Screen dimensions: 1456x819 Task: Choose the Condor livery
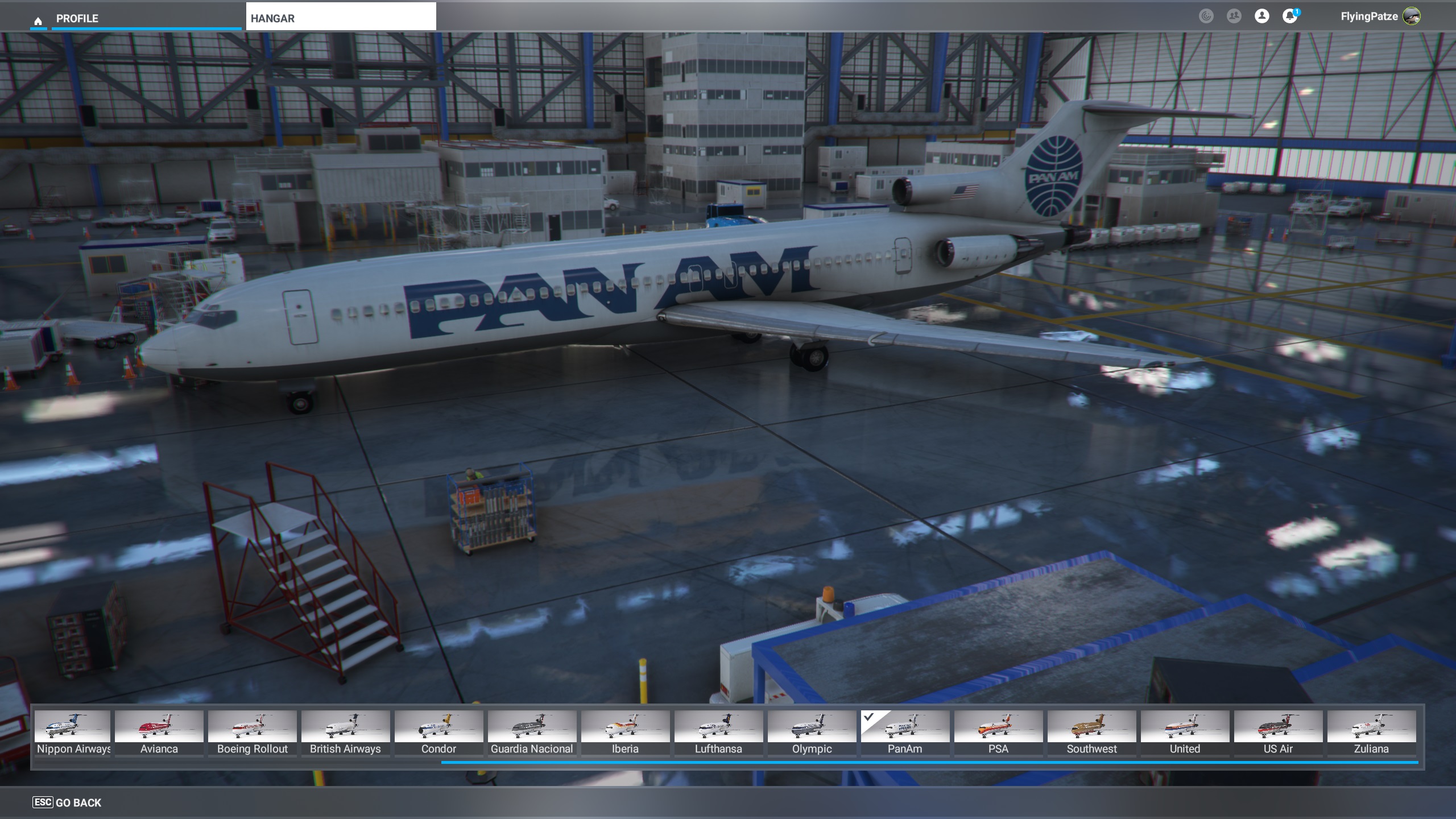coord(439,732)
